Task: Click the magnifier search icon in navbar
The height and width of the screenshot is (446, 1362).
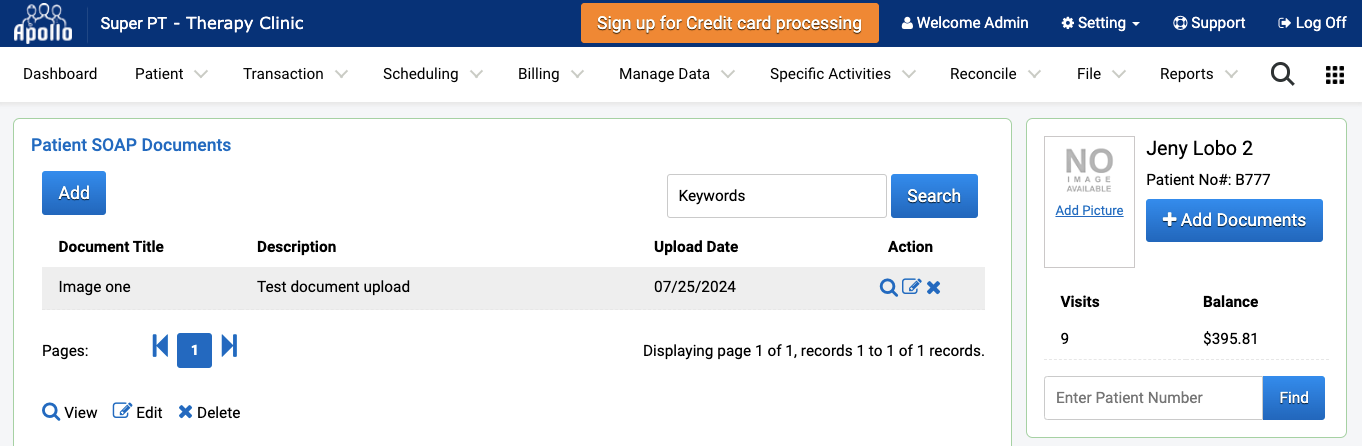Action: click(x=1282, y=74)
